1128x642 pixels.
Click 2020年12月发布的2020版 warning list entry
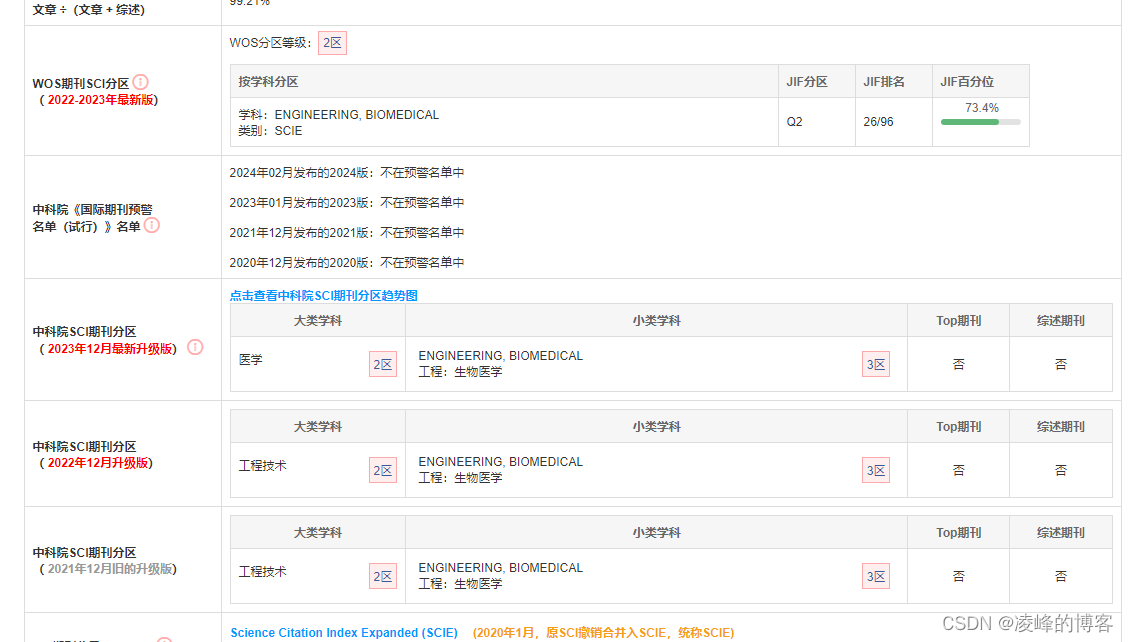(x=347, y=263)
